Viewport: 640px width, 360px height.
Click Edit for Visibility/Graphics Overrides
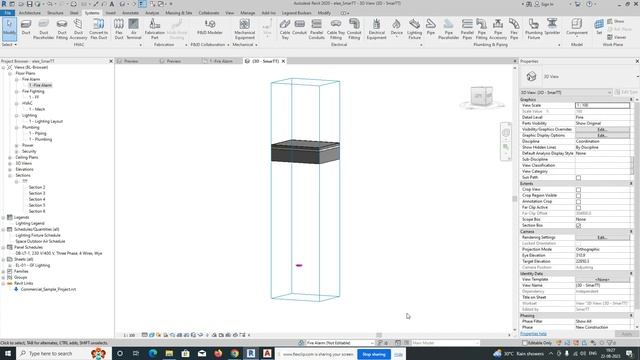602,129
